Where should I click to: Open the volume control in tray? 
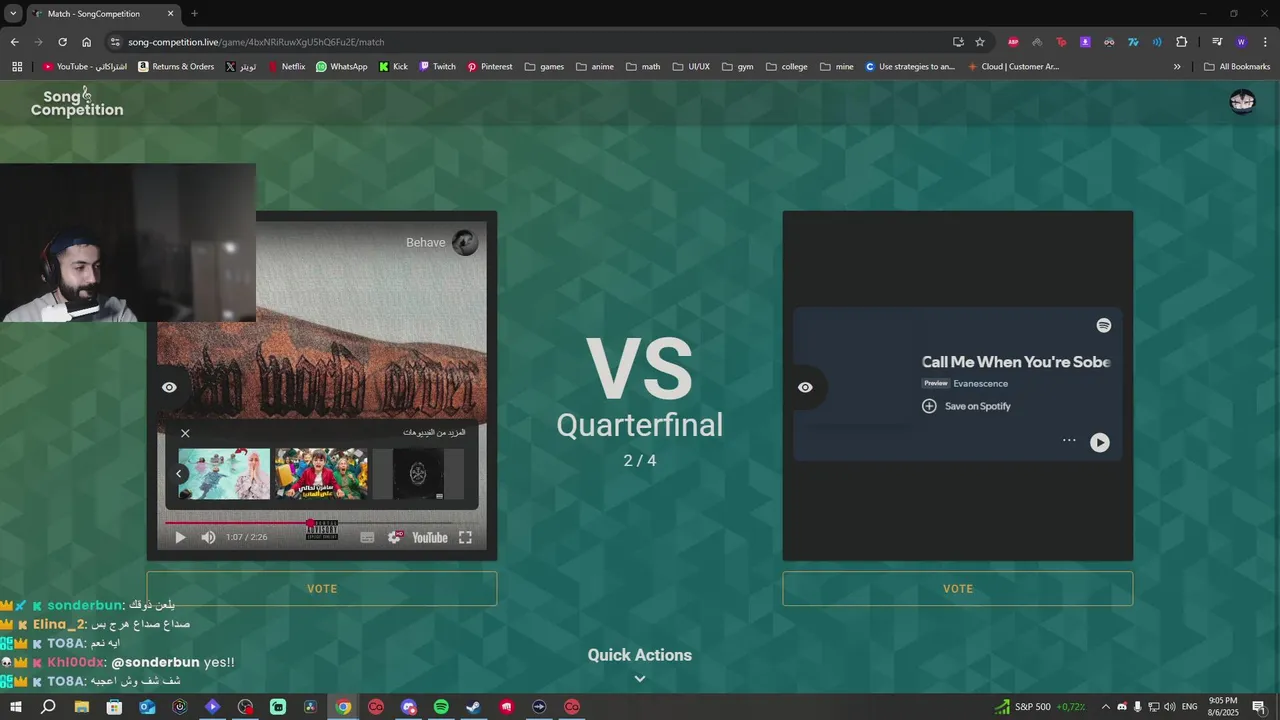tap(1169, 707)
